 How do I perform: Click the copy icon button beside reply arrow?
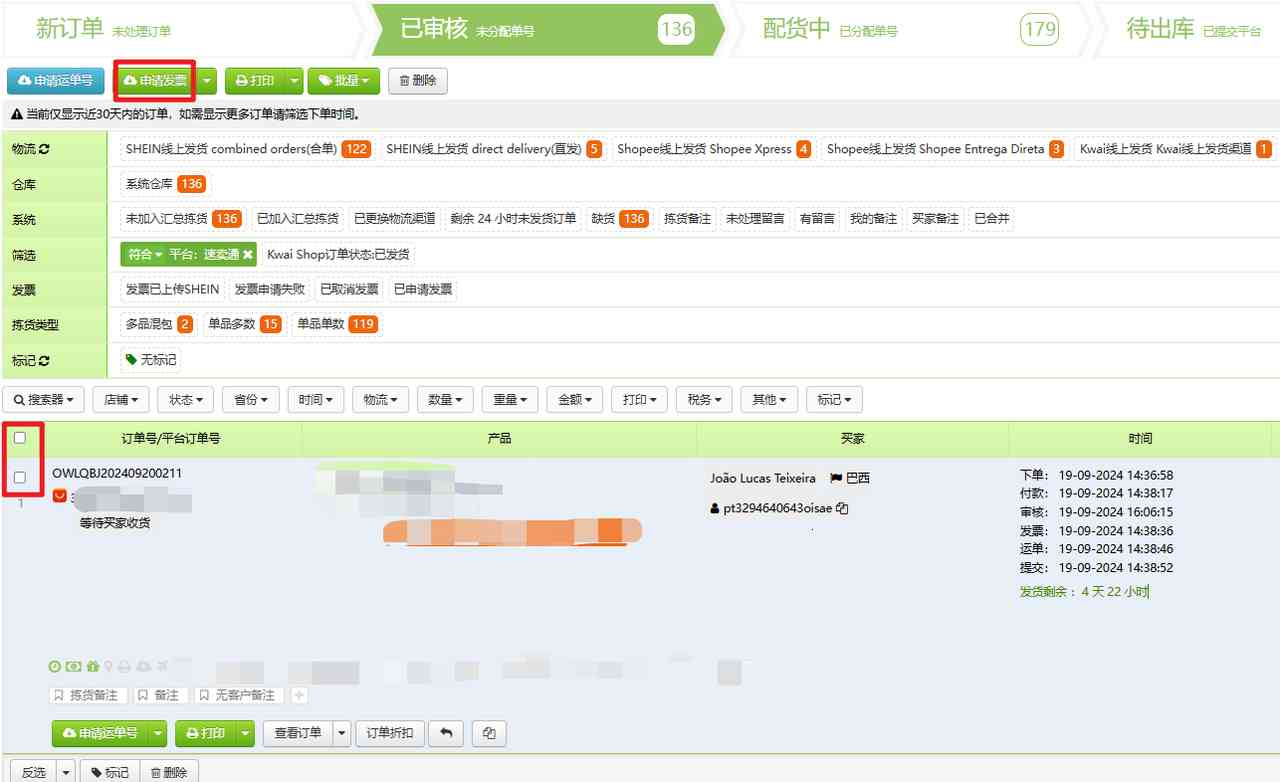[489, 733]
